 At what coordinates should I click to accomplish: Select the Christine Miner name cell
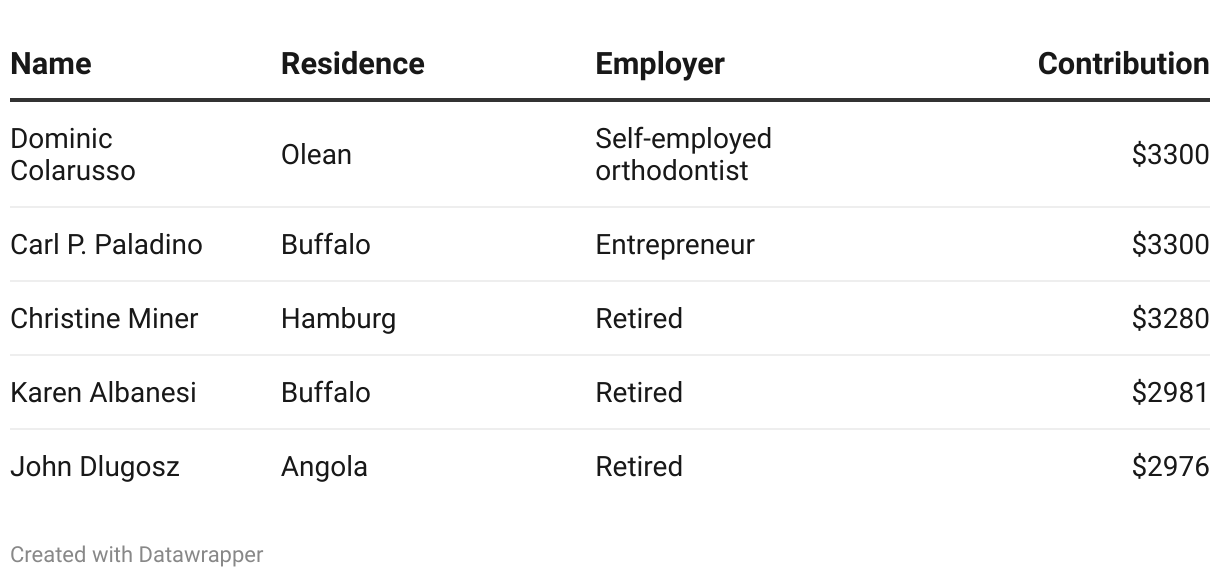[104, 319]
